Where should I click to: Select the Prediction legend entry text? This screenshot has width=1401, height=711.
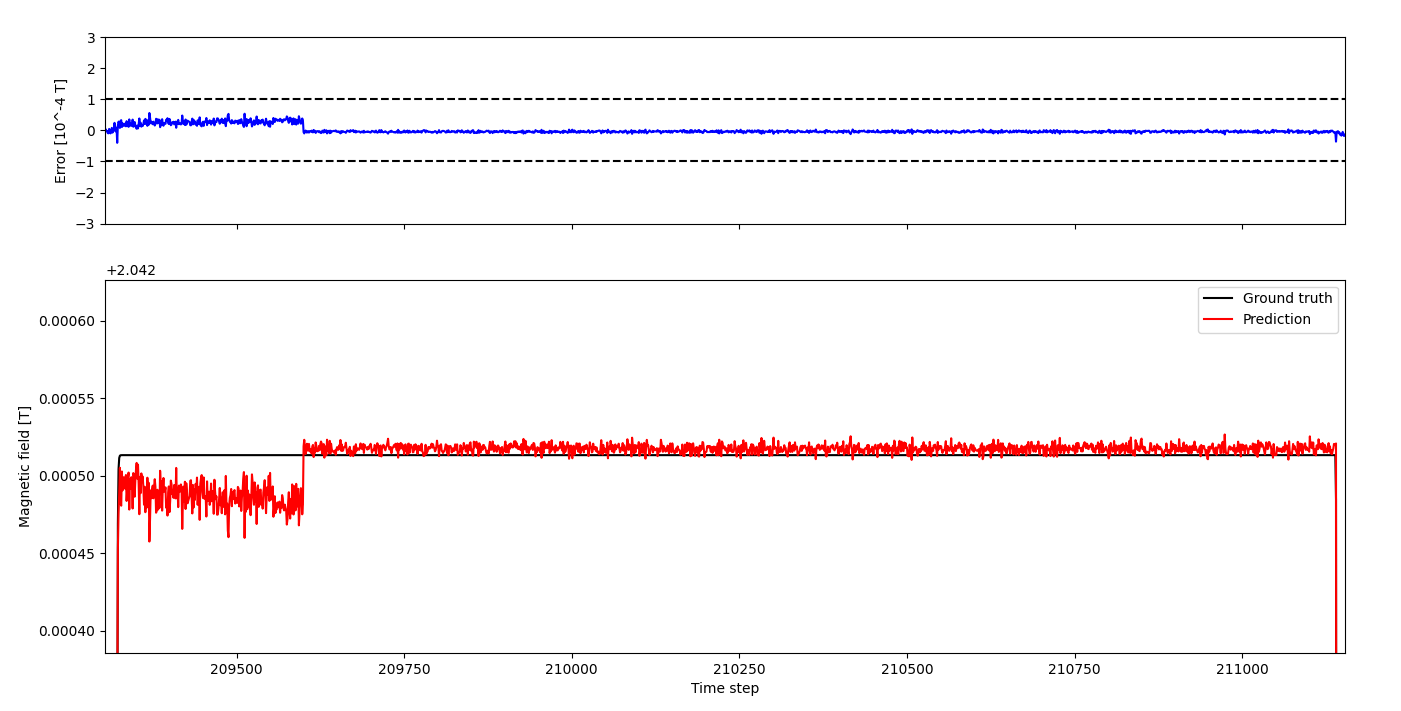(x=1276, y=320)
